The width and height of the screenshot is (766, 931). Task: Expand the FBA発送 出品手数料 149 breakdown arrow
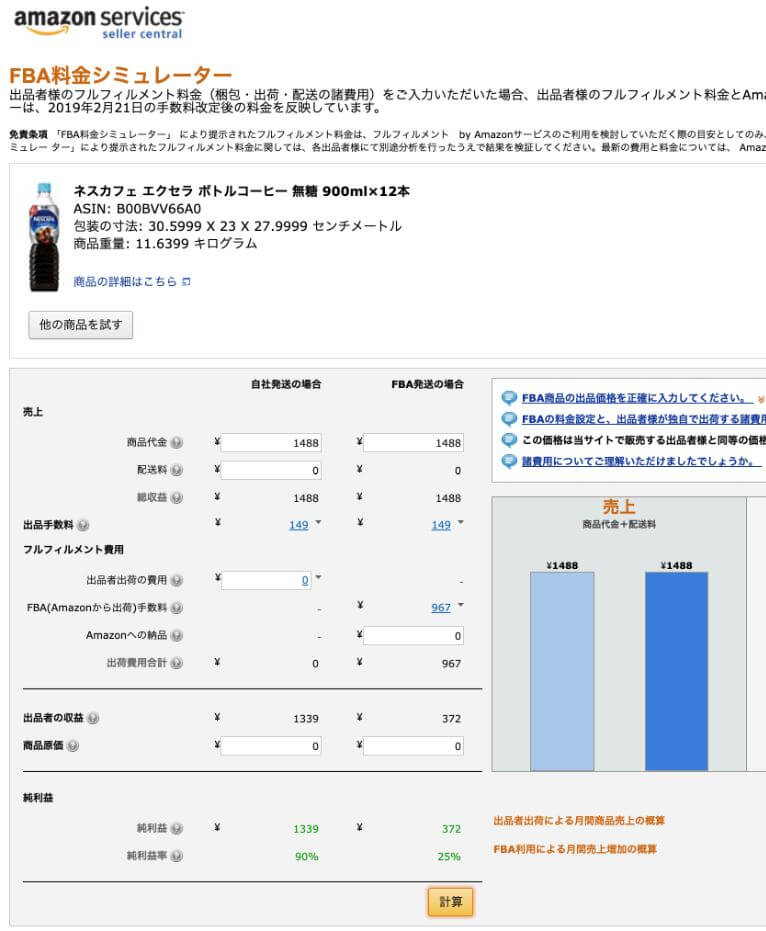tap(461, 522)
